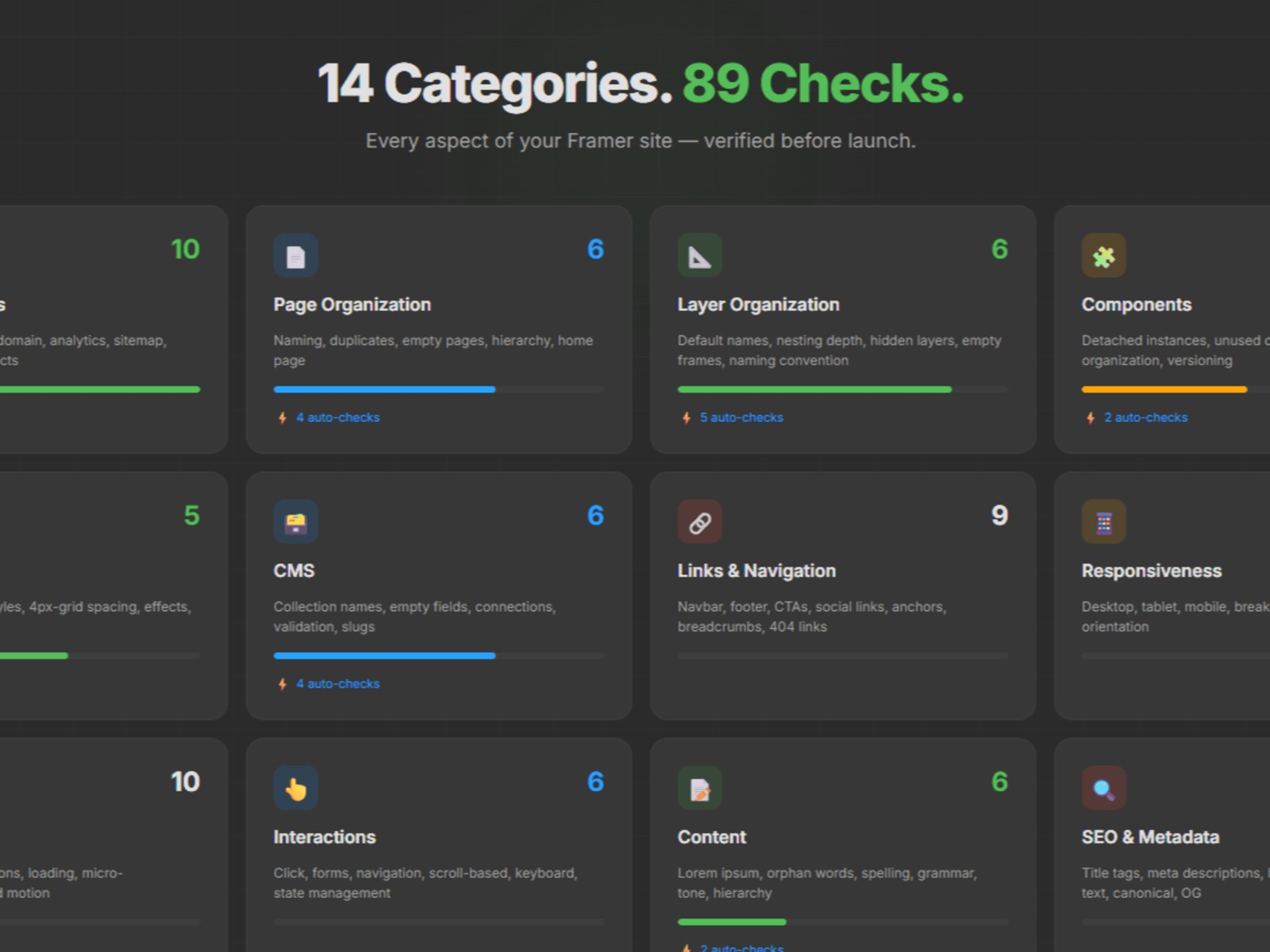The height and width of the screenshot is (952, 1270).
Task: Open the Links & Navigation card title
Action: (756, 571)
